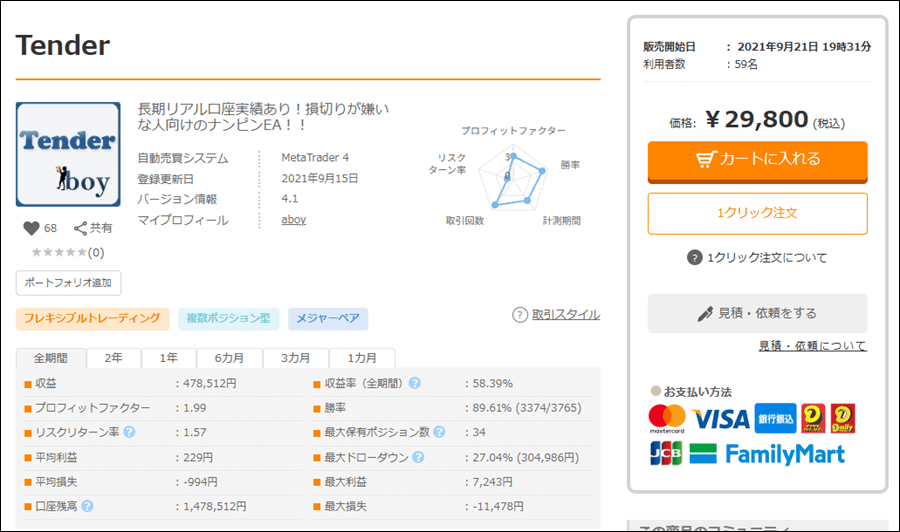The image size is (900, 532).
Task: Click the heart favorite icon
Action: (x=30, y=228)
